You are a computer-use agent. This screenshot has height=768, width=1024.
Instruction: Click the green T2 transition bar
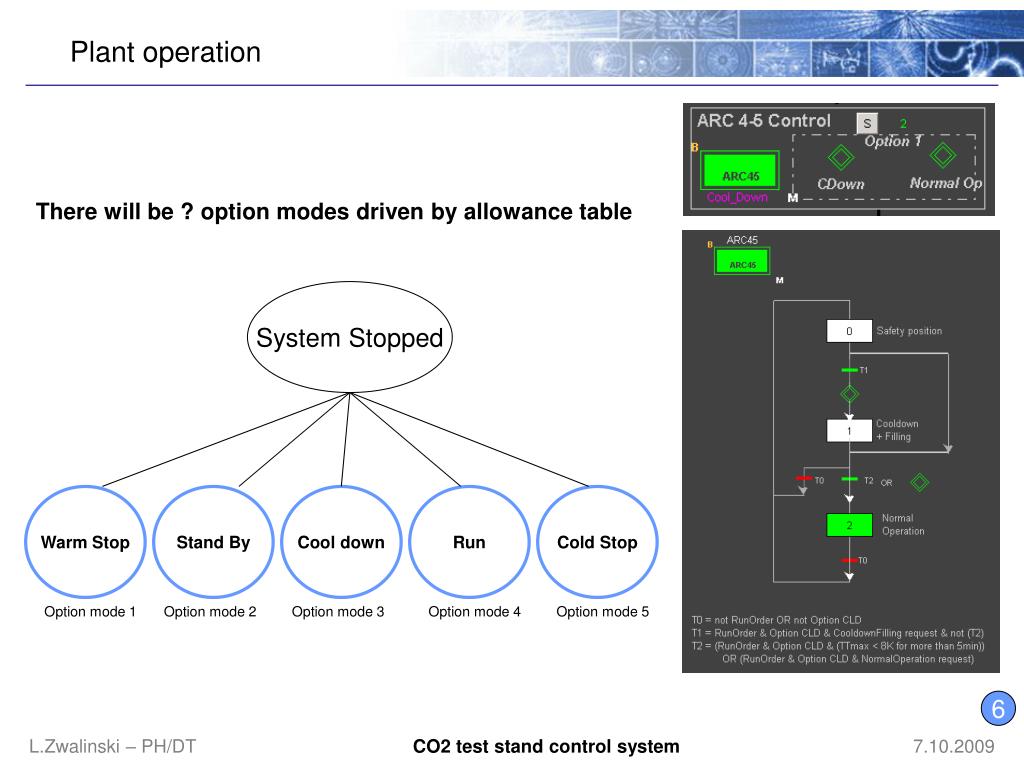[x=849, y=479]
